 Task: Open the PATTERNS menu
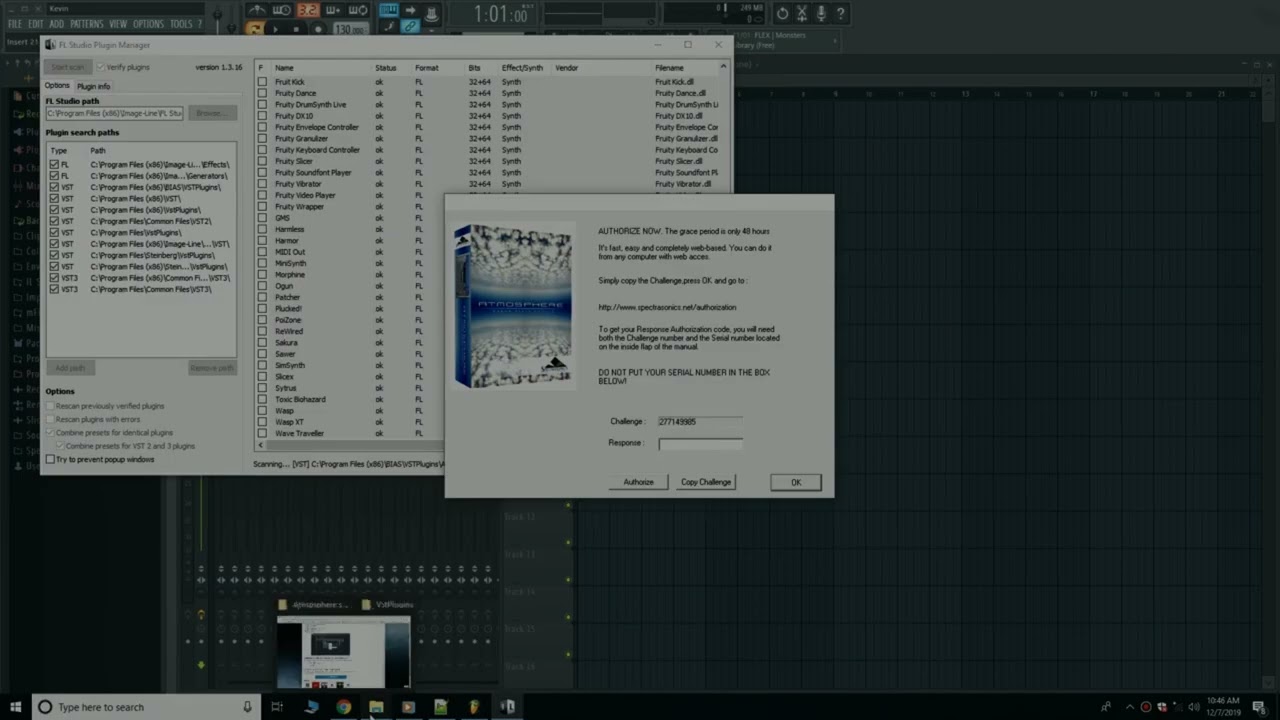(x=87, y=24)
